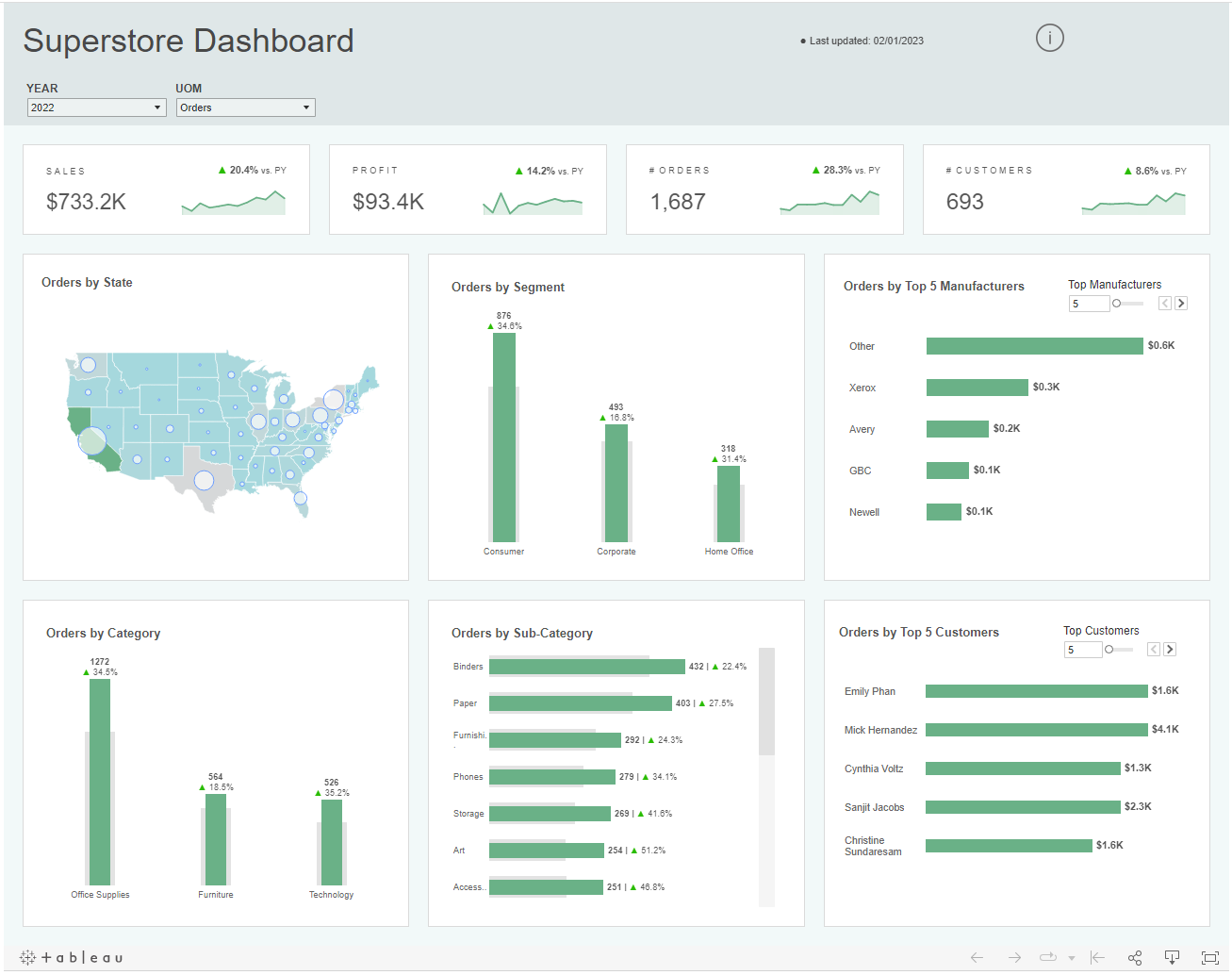Click the 'Last updated: 02/01/2023' text
Image resolution: width=1232 pixels, height=975 pixels.
coord(866,41)
